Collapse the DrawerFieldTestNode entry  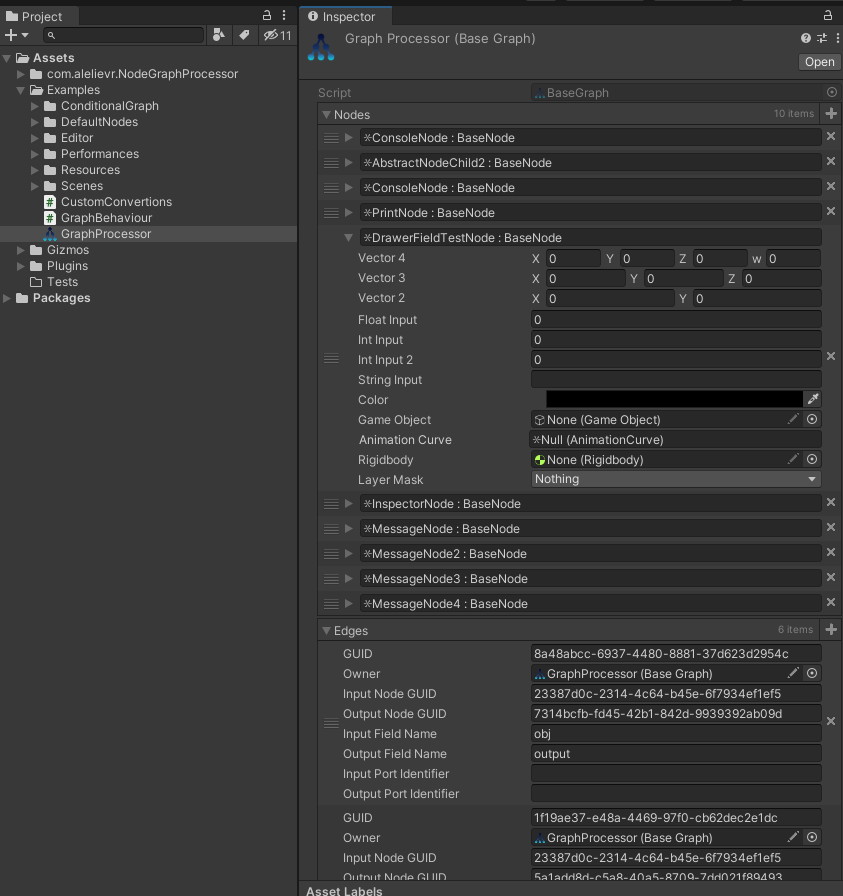pos(348,237)
